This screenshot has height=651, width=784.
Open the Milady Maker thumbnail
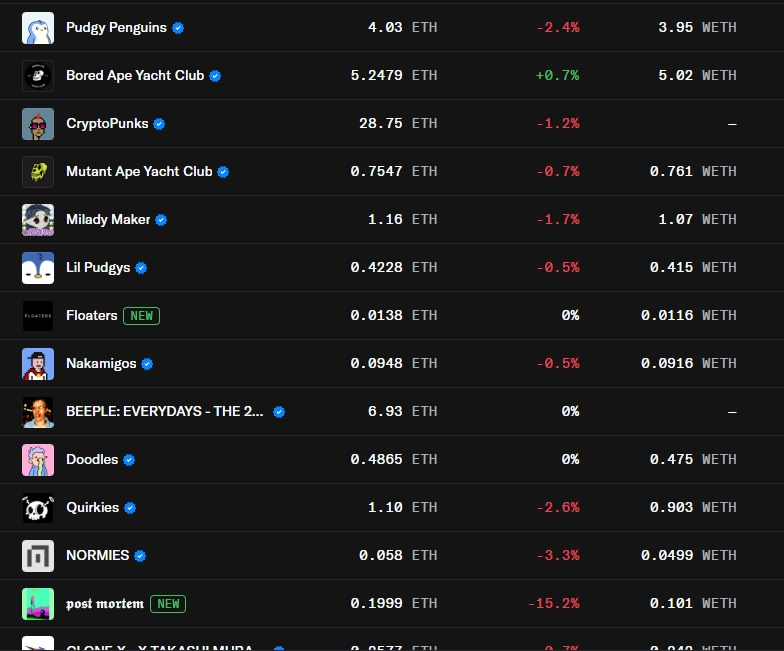[x=38, y=220]
